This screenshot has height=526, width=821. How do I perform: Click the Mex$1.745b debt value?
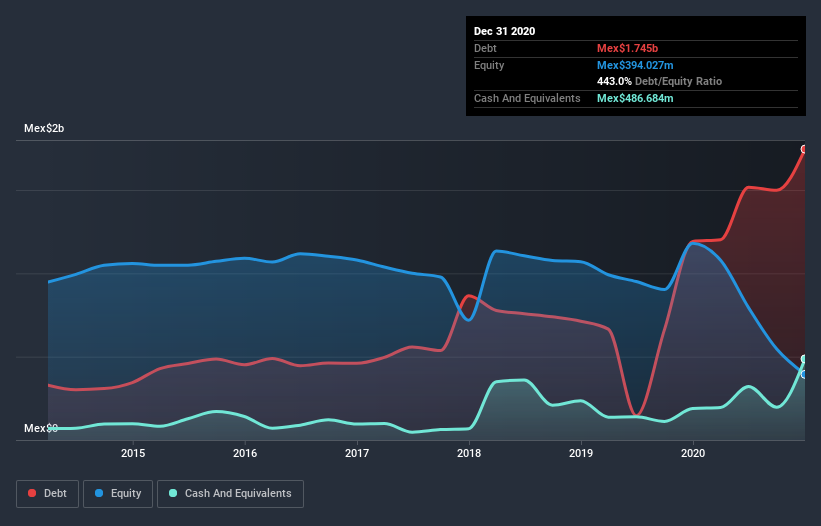tap(627, 48)
